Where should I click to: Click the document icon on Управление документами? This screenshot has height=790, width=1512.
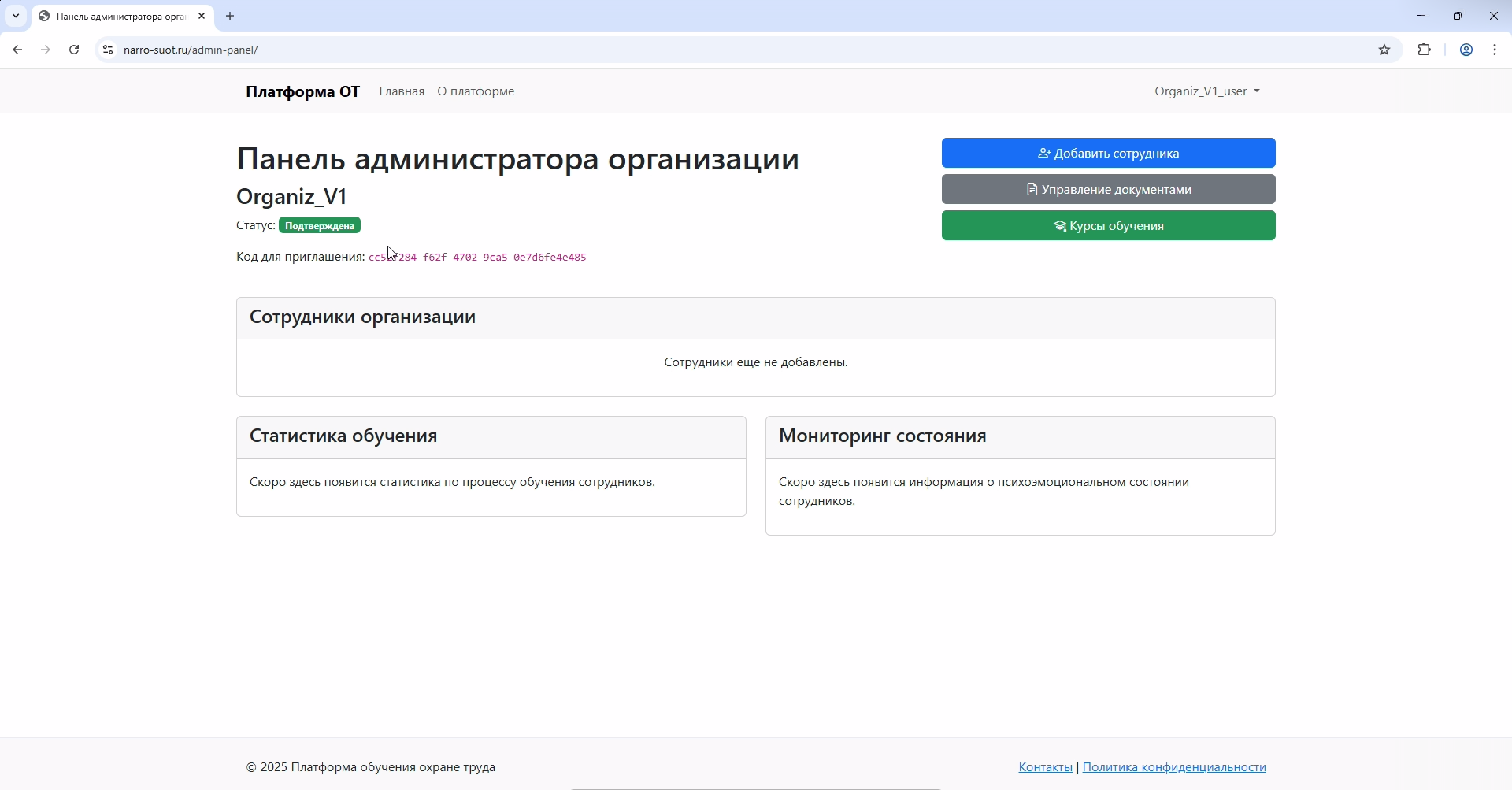coord(1033,189)
